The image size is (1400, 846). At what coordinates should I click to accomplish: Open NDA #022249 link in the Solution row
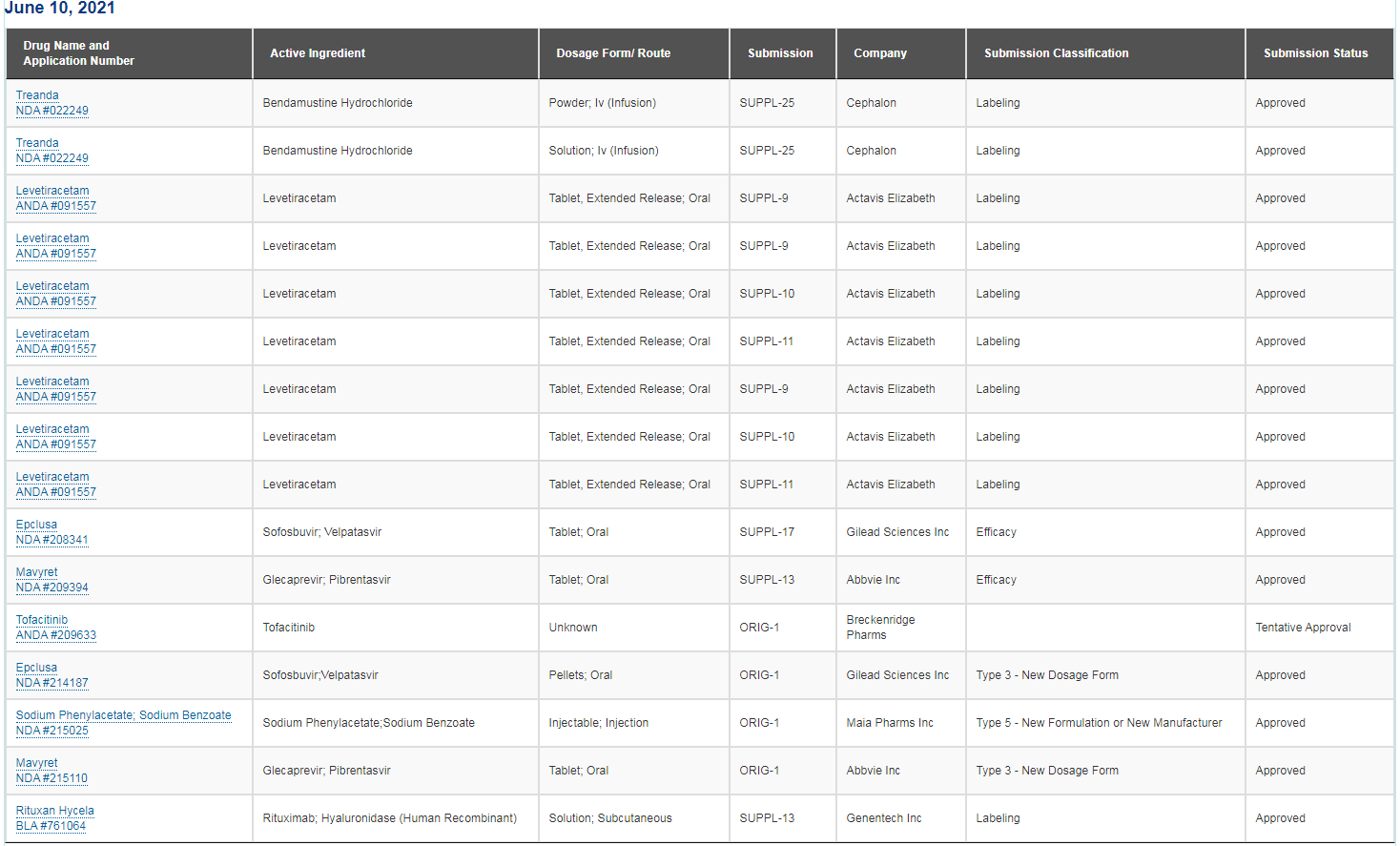tap(52, 158)
